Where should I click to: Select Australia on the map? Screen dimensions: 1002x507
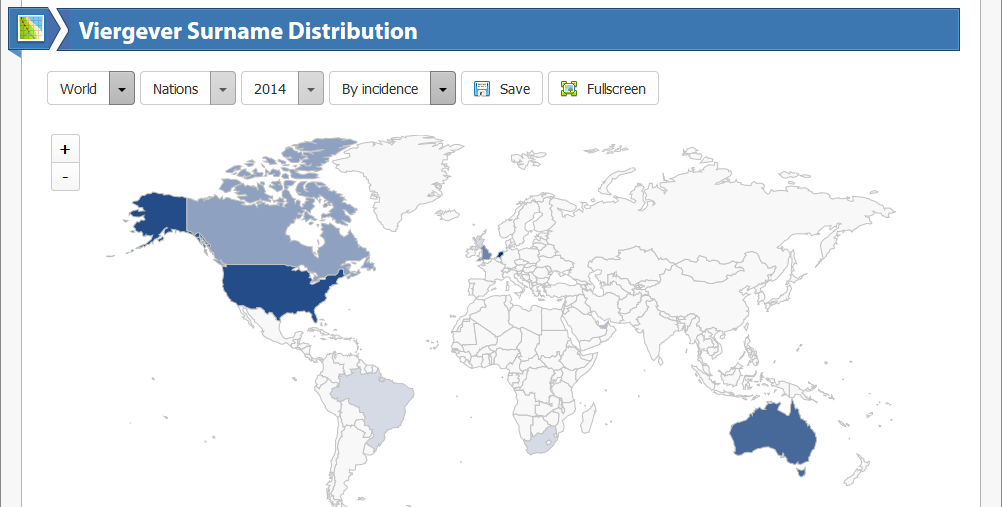point(772,435)
